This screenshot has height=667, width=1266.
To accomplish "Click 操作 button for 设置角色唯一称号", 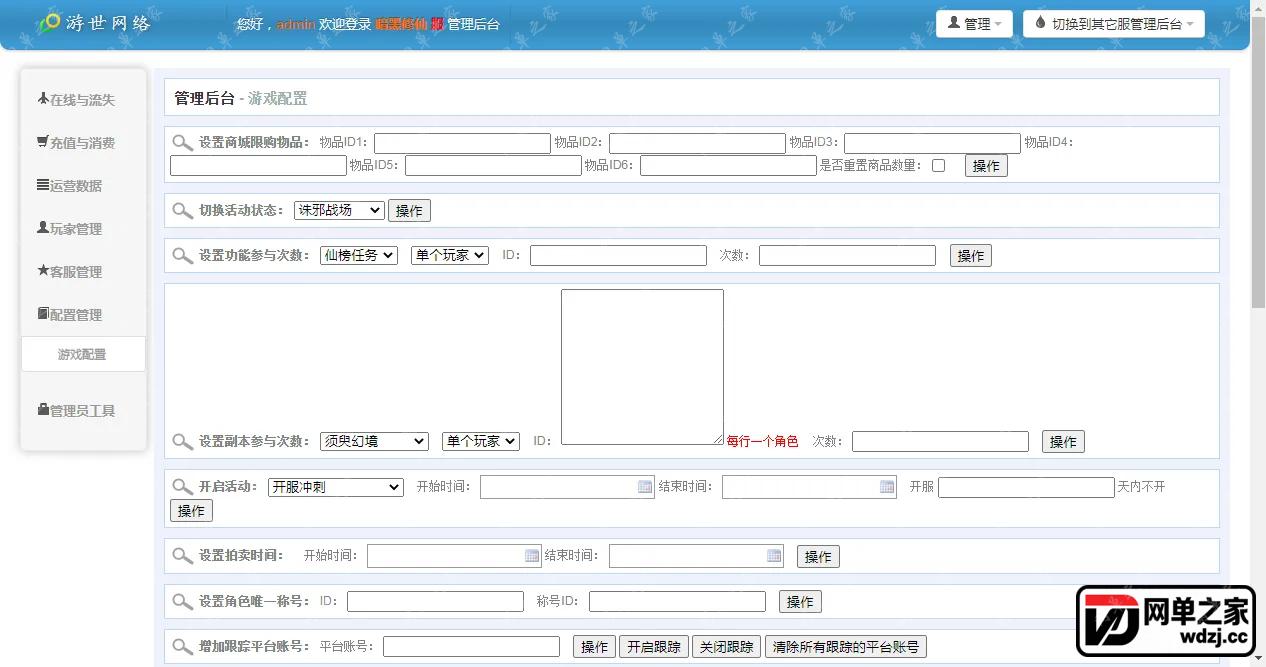I will (x=800, y=602).
